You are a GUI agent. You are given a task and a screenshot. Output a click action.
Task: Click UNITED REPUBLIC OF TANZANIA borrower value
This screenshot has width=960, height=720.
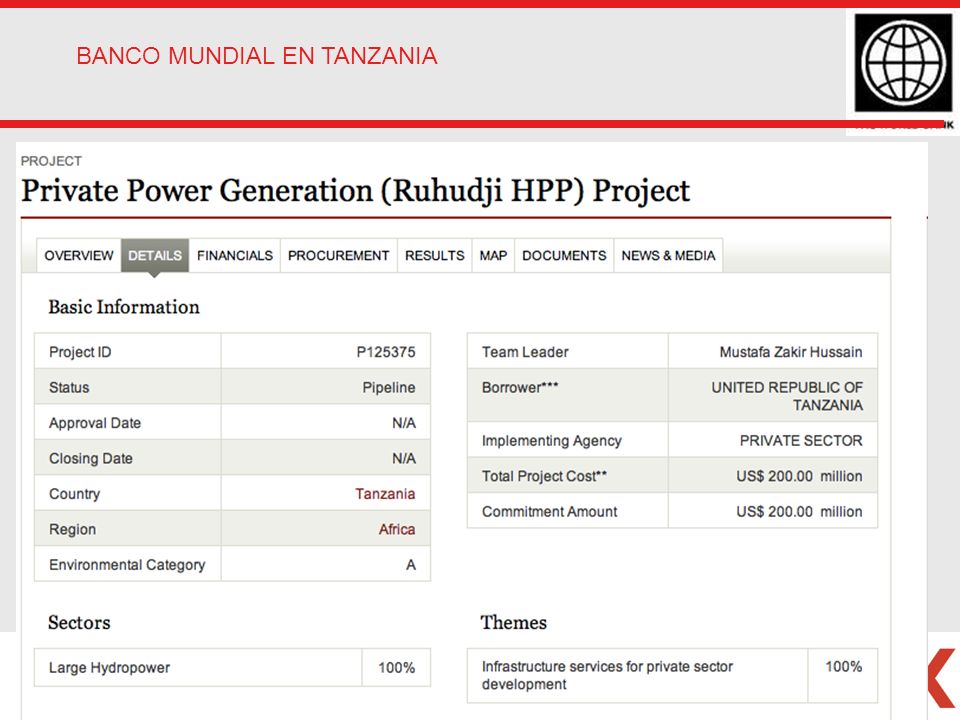[x=787, y=396]
